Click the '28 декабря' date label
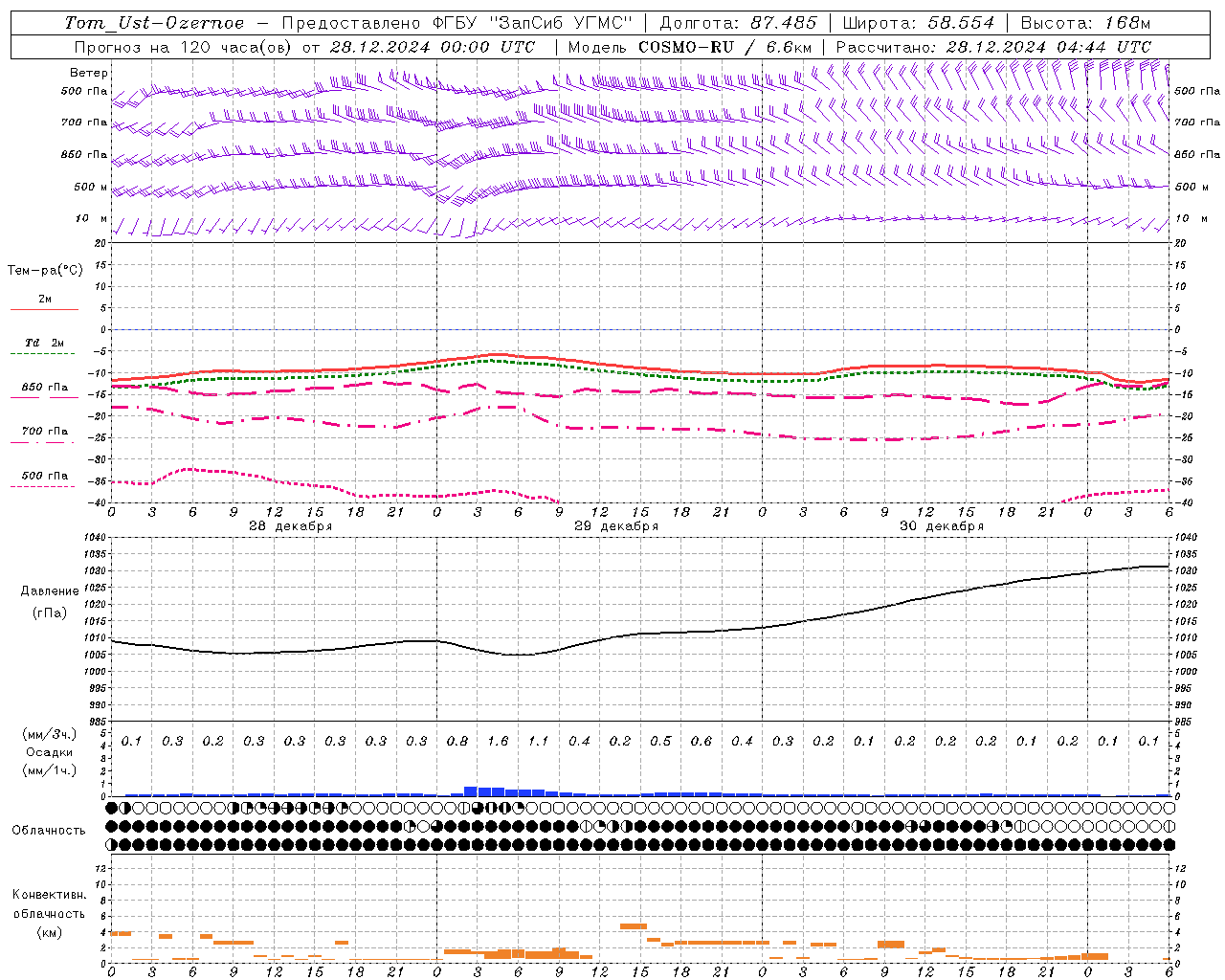Screen dimensions: 1225x980 coord(291,526)
